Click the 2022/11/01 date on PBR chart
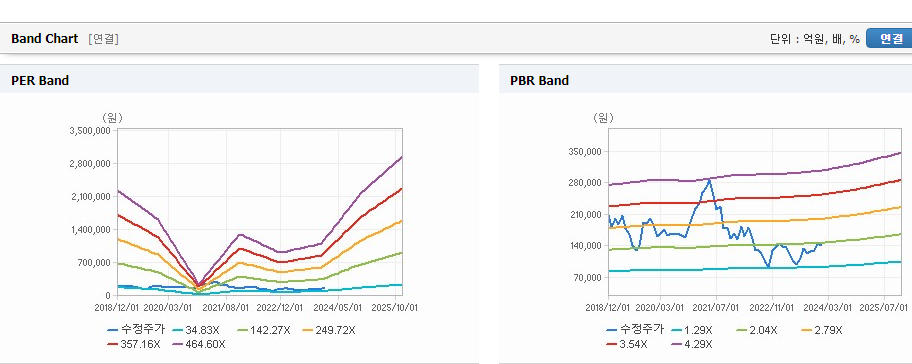The image size is (912, 364). [x=772, y=307]
